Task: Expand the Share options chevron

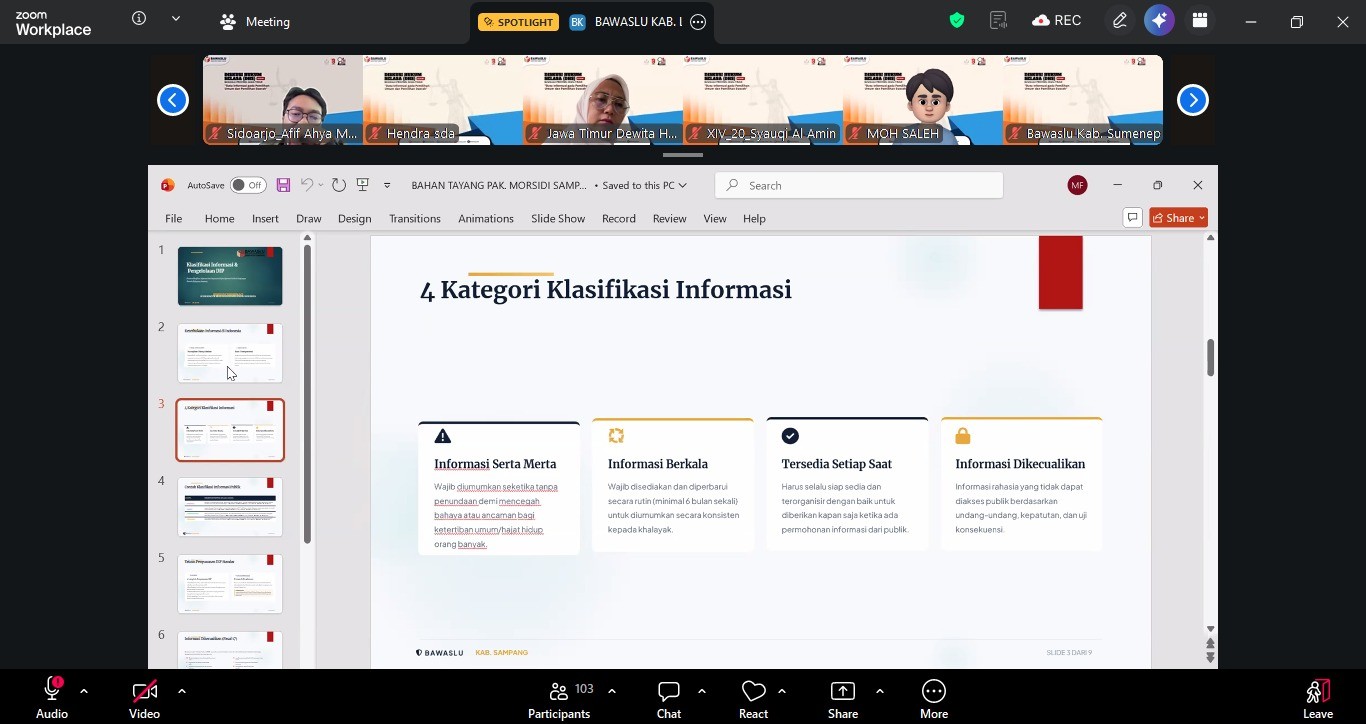Action: 880,691
